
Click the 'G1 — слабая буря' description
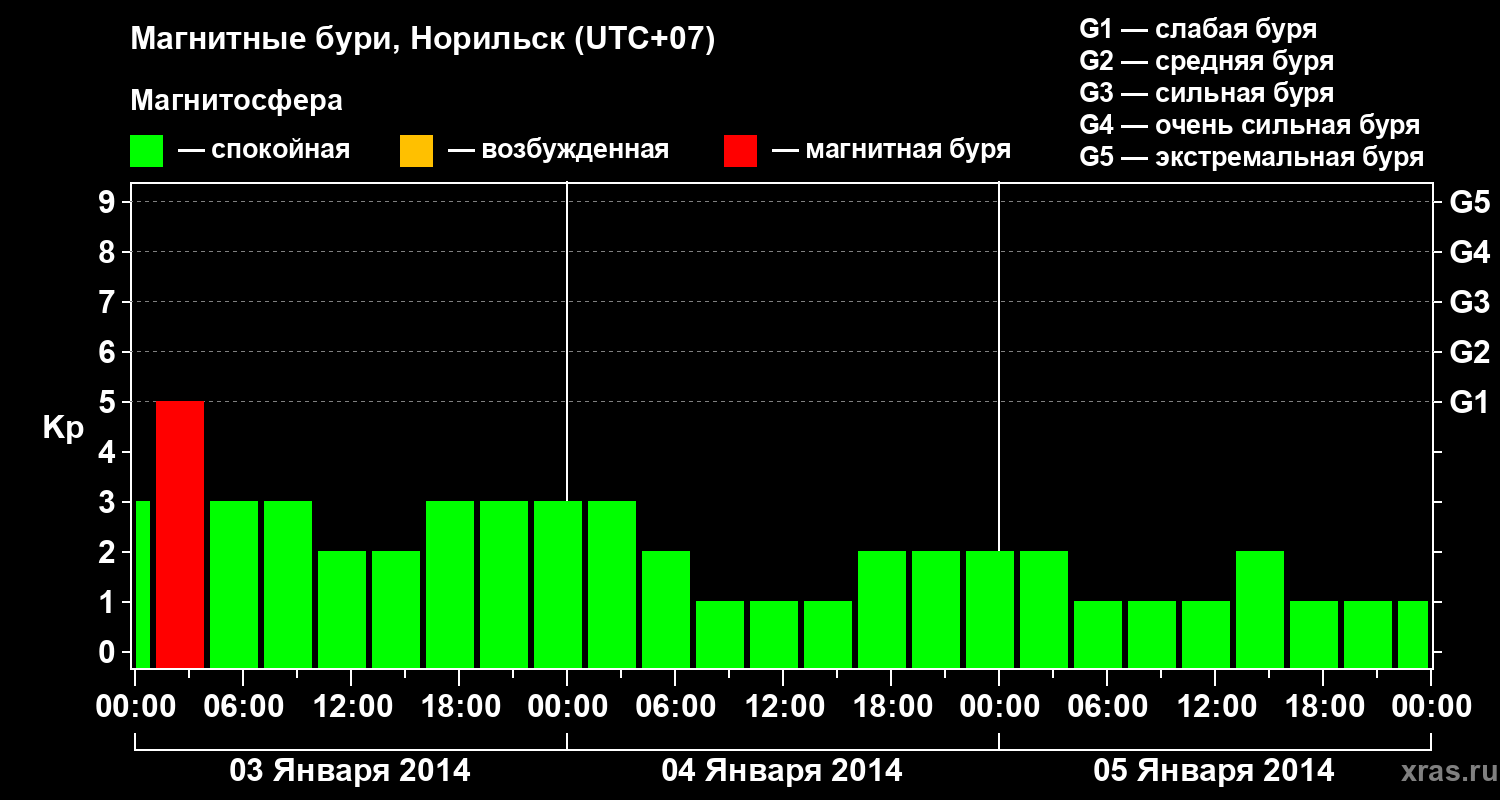pos(1198,28)
